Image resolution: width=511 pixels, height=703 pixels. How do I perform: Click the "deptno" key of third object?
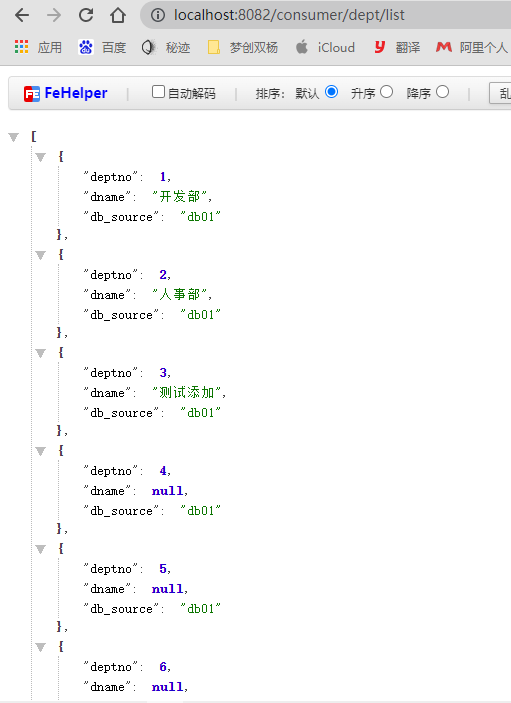(111, 373)
